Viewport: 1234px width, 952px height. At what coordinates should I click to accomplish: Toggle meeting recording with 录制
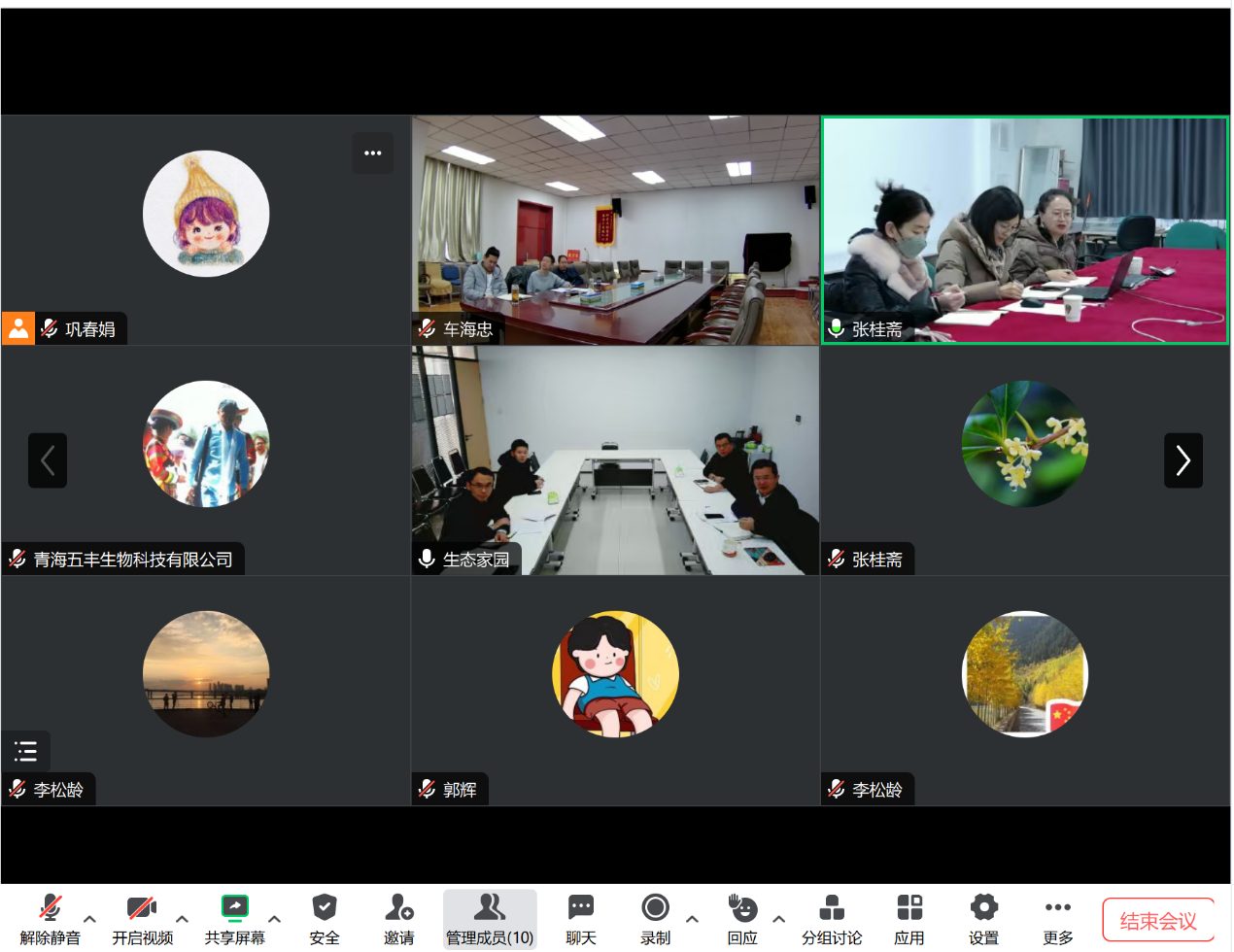coord(655,918)
